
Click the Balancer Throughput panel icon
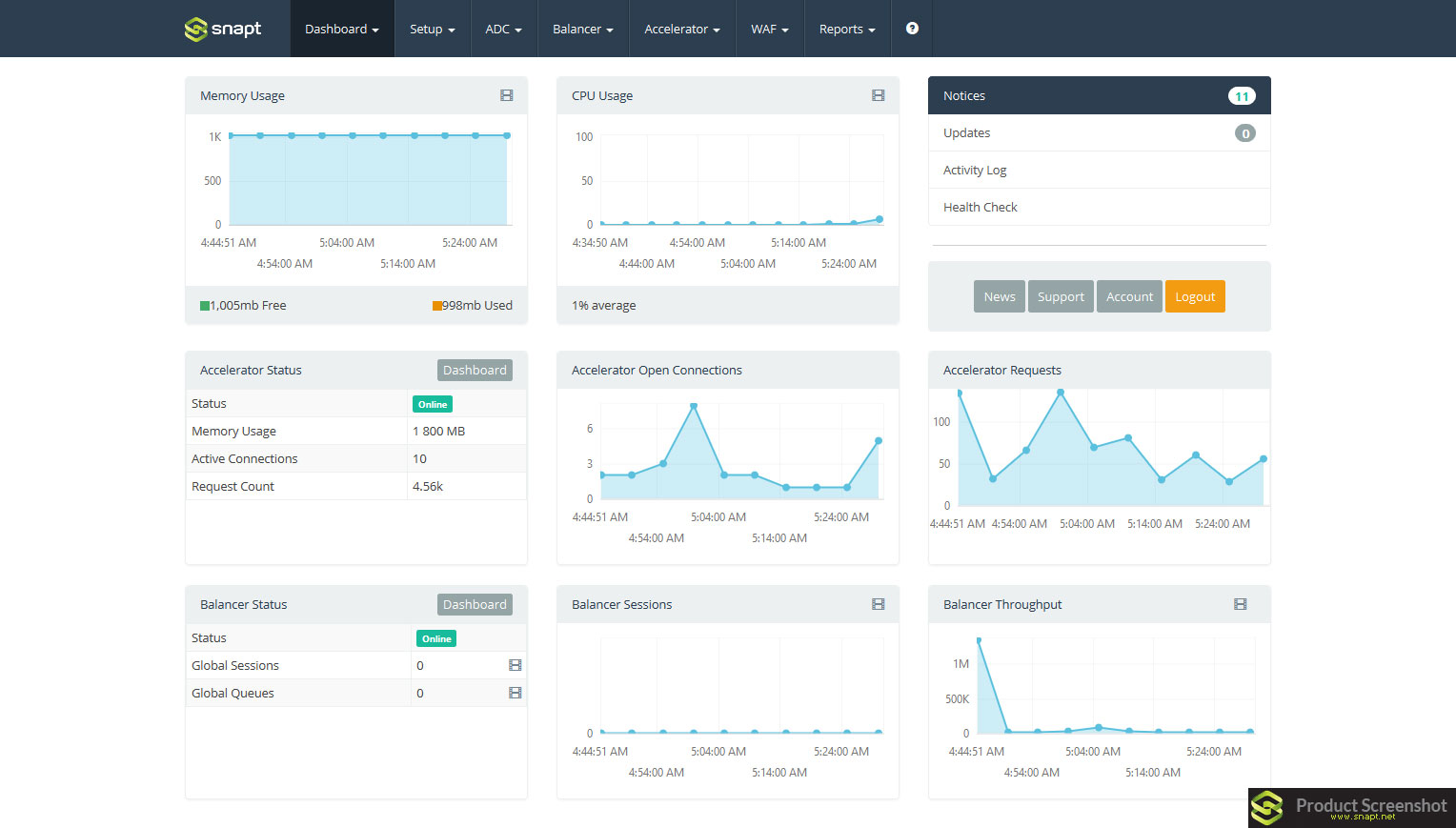coord(1241,604)
